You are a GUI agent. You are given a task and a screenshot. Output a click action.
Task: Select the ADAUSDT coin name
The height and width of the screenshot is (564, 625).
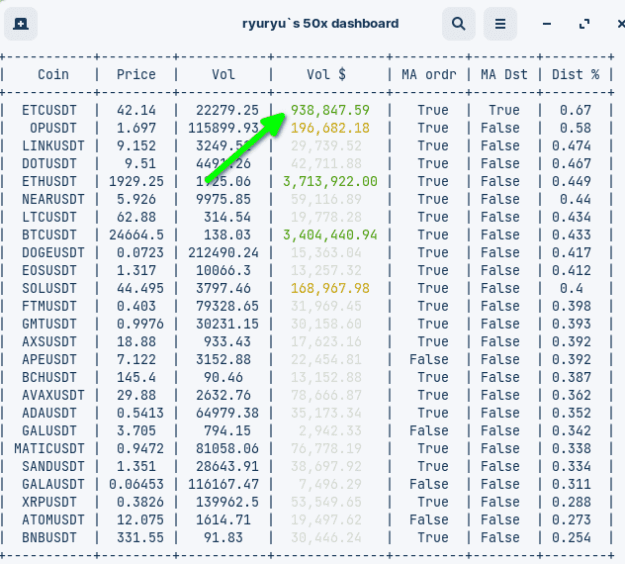(49, 413)
